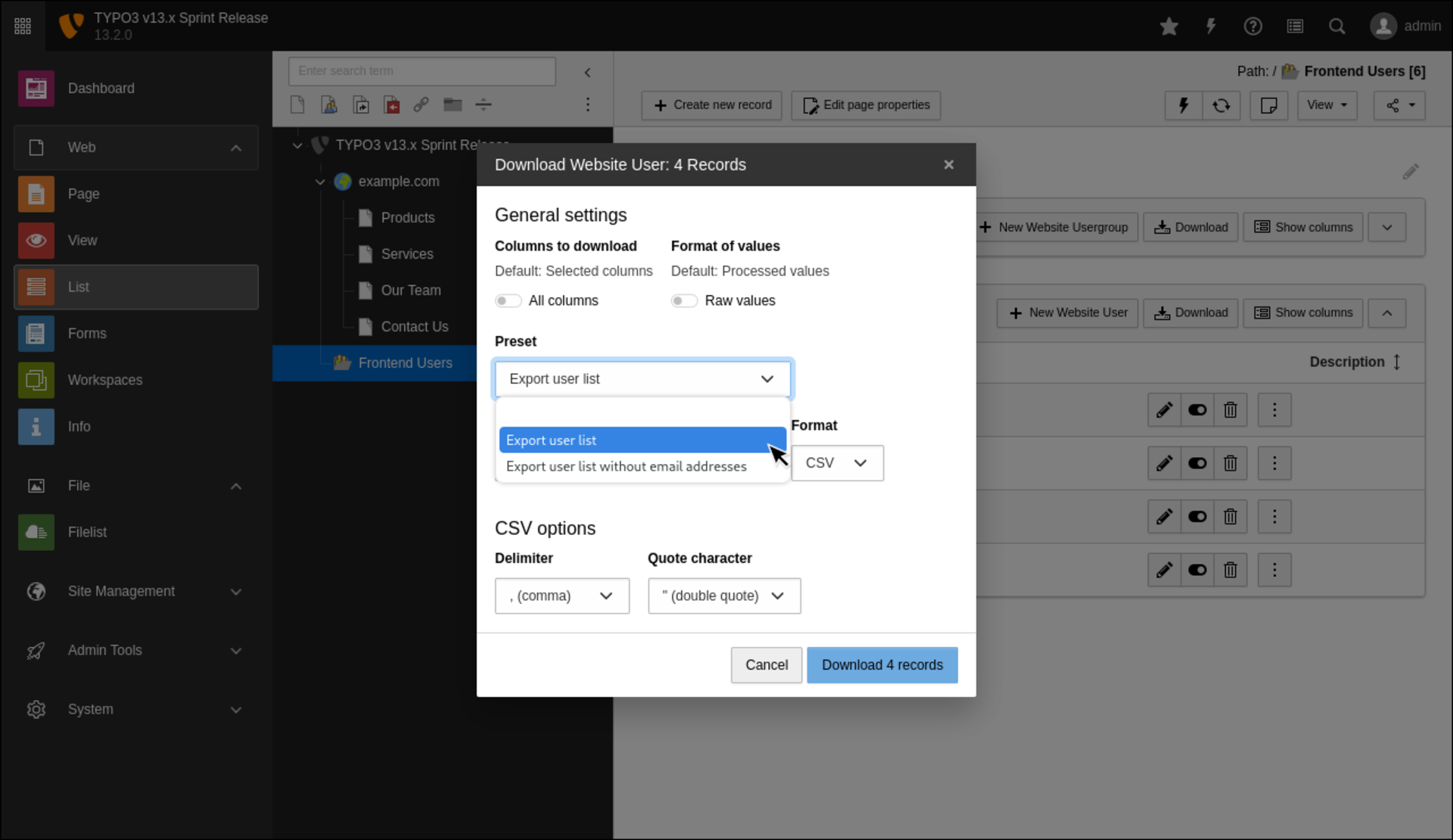Click the Share icon in top right toolbar
The height and width of the screenshot is (840, 1453).
(1398, 105)
